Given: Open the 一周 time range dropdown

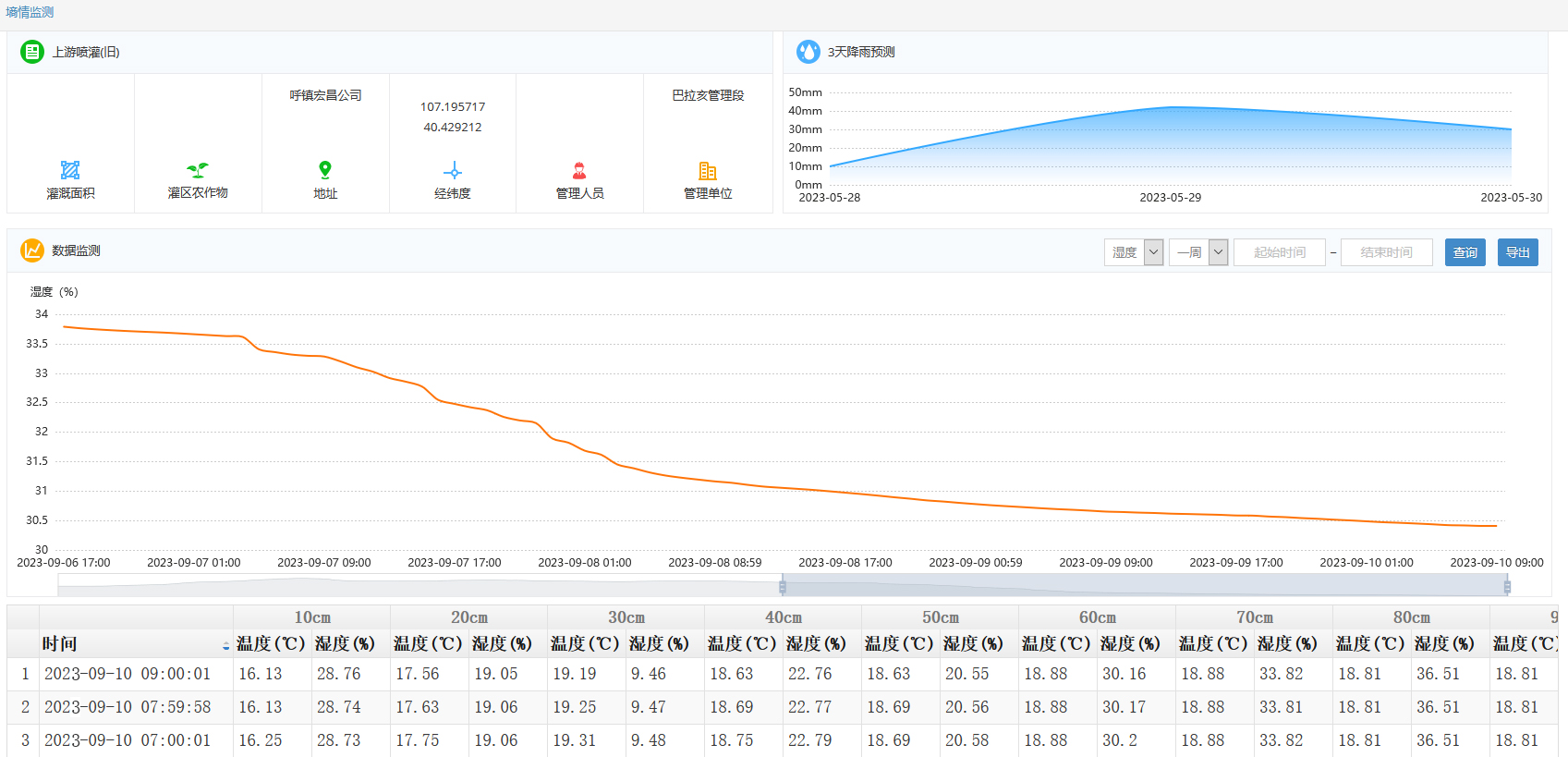Looking at the screenshot, I should (x=1198, y=252).
